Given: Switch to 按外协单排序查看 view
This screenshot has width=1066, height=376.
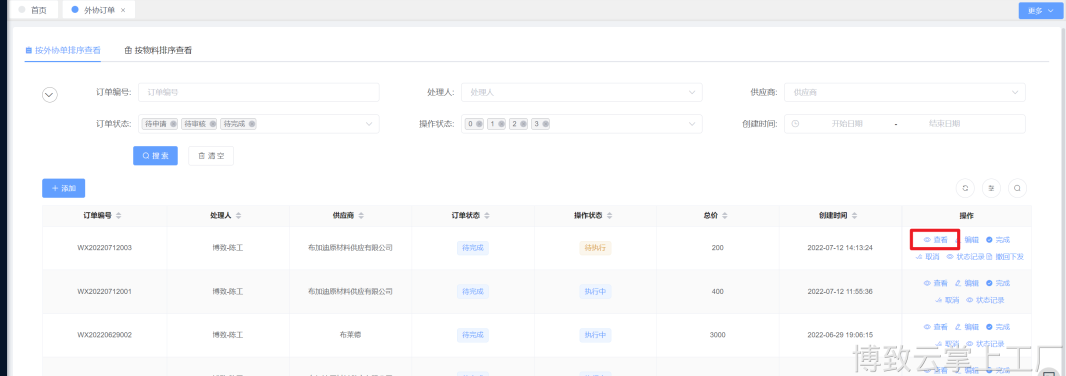Looking at the screenshot, I should tap(63, 50).
